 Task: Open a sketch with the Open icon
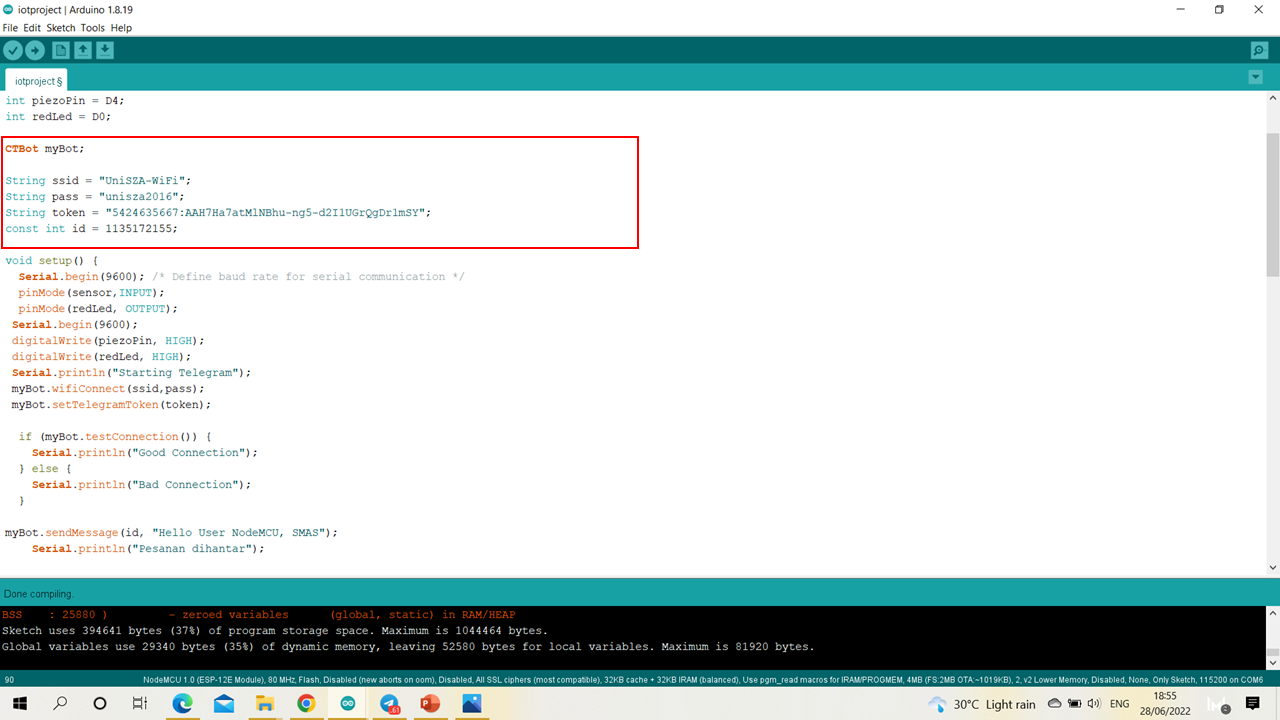pos(83,50)
